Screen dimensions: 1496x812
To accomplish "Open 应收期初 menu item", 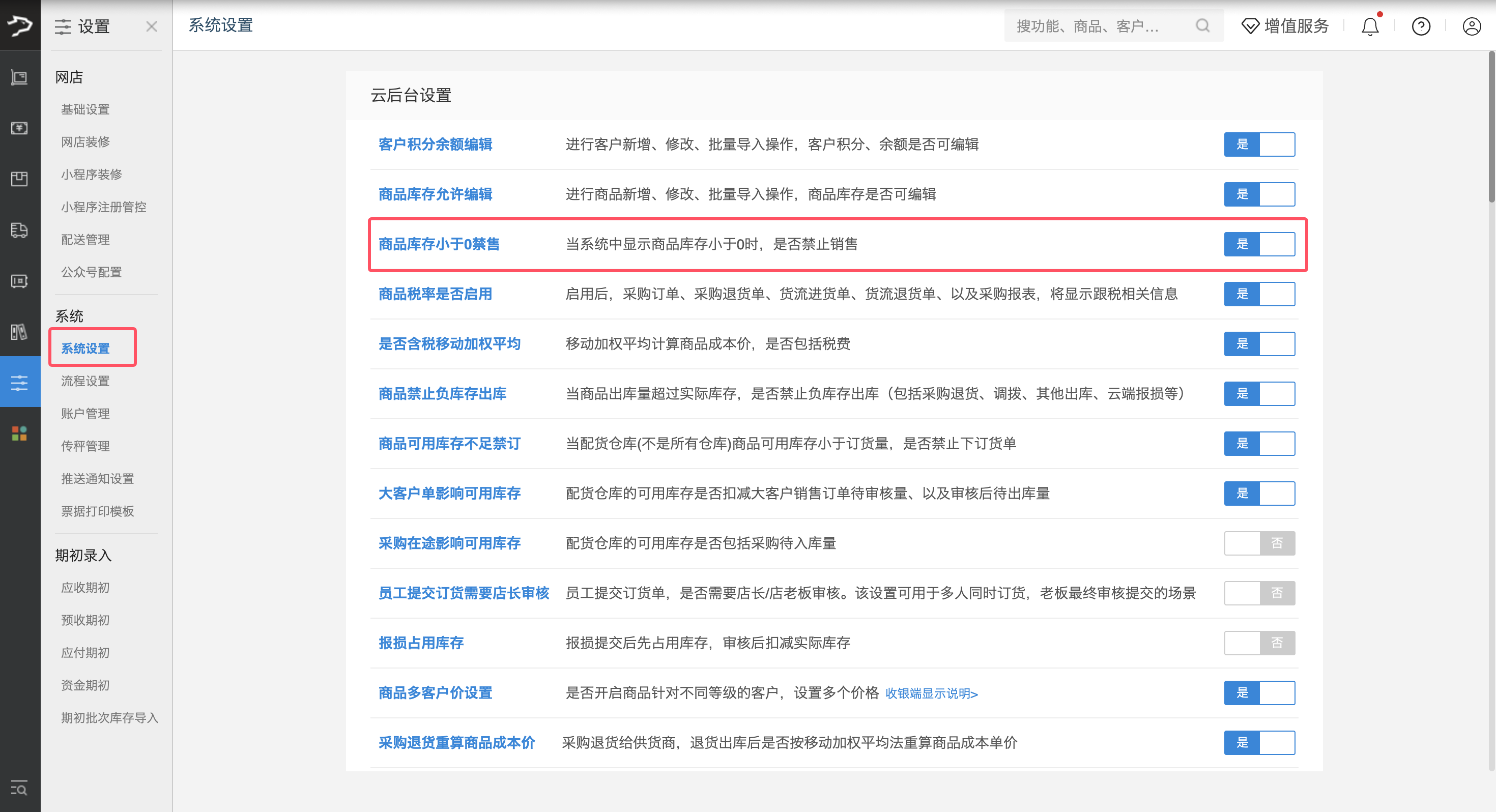I will (85, 588).
